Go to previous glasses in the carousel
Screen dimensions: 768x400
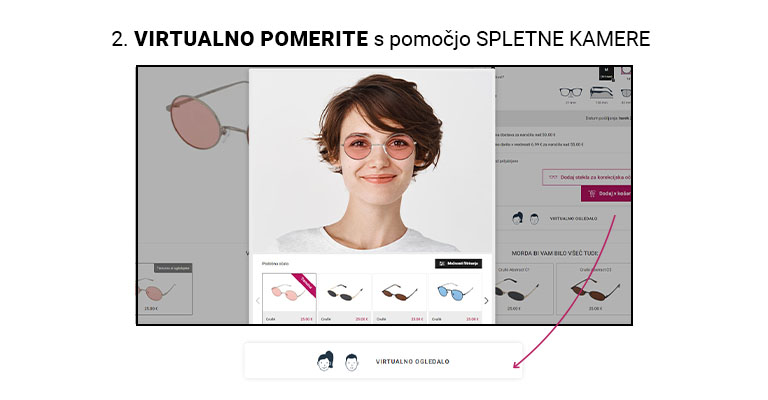[258, 301]
